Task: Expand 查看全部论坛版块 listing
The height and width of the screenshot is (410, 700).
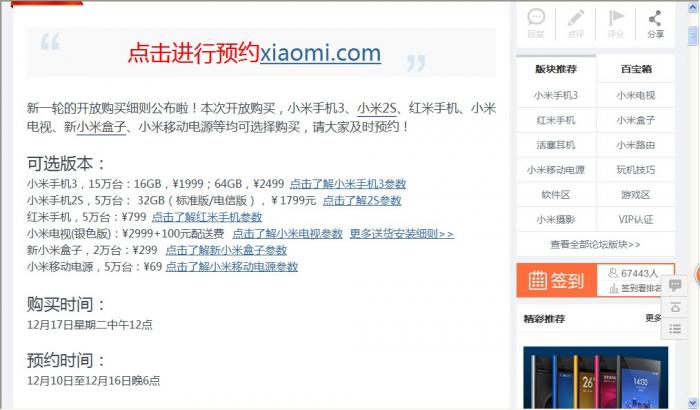Action: click(x=595, y=244)
